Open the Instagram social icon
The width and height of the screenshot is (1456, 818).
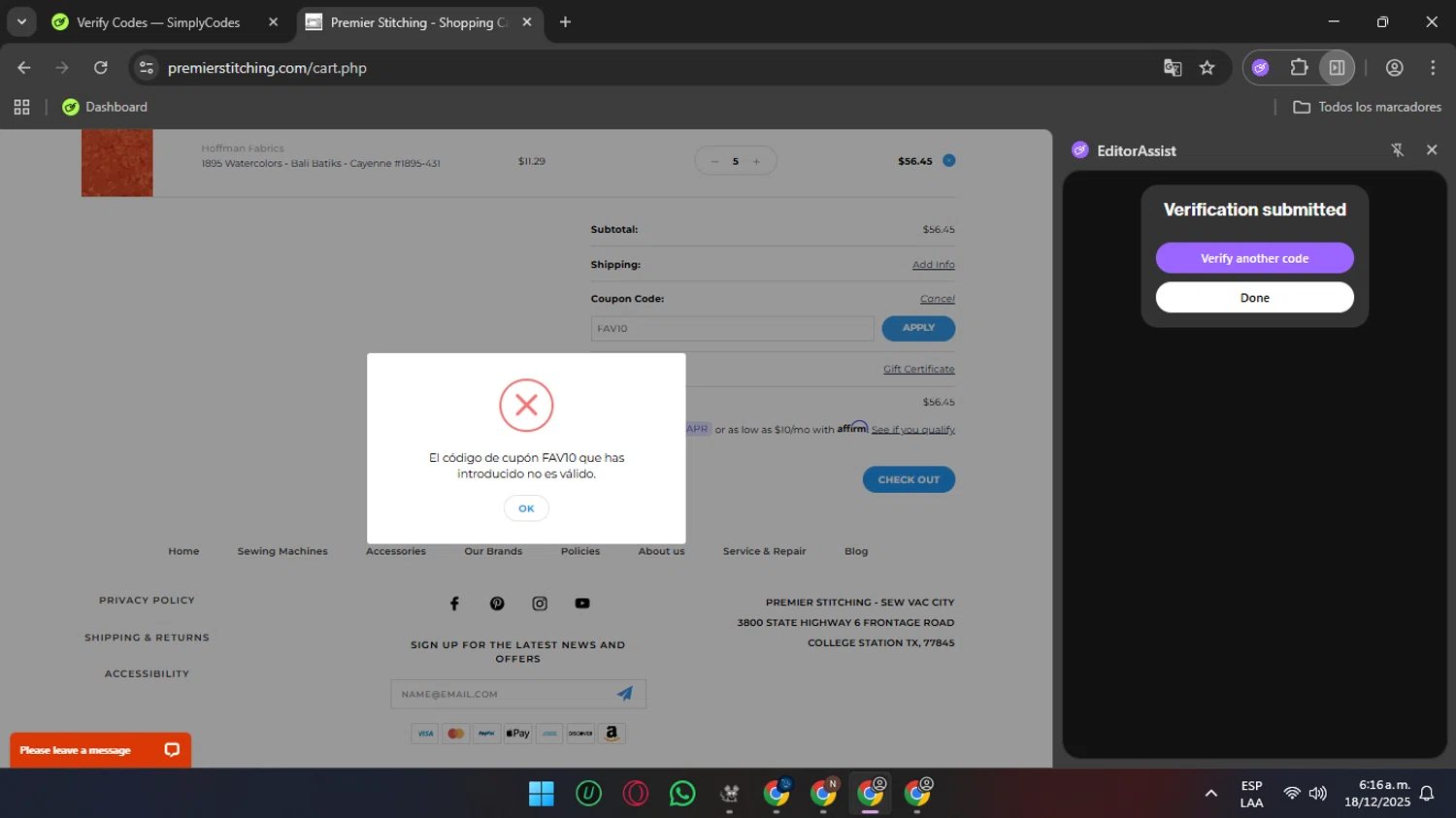(x=540, y=604)
